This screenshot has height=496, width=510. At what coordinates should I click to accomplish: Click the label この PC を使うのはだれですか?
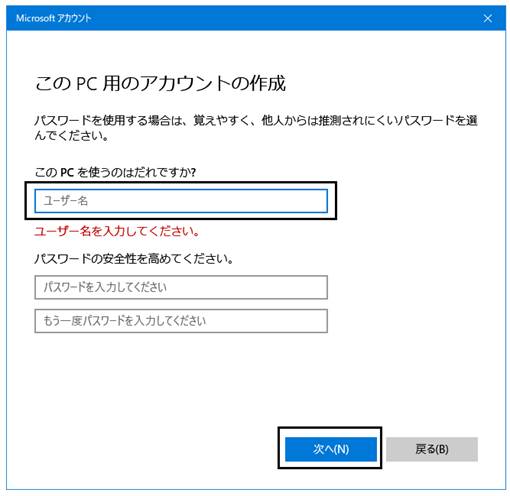click(x=115, y=172)
